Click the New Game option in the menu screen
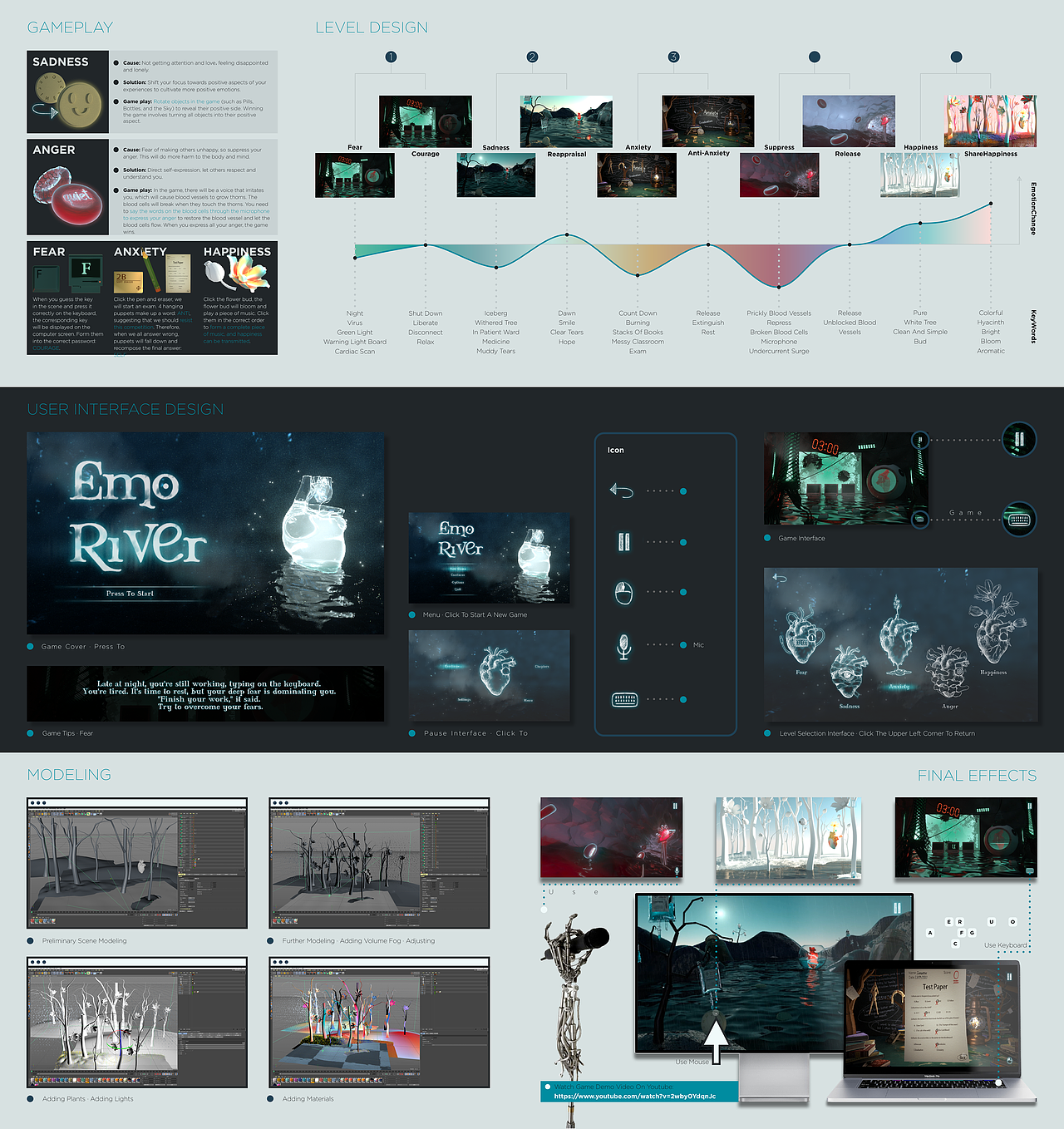1064x1129 pixels. [458, 569]
